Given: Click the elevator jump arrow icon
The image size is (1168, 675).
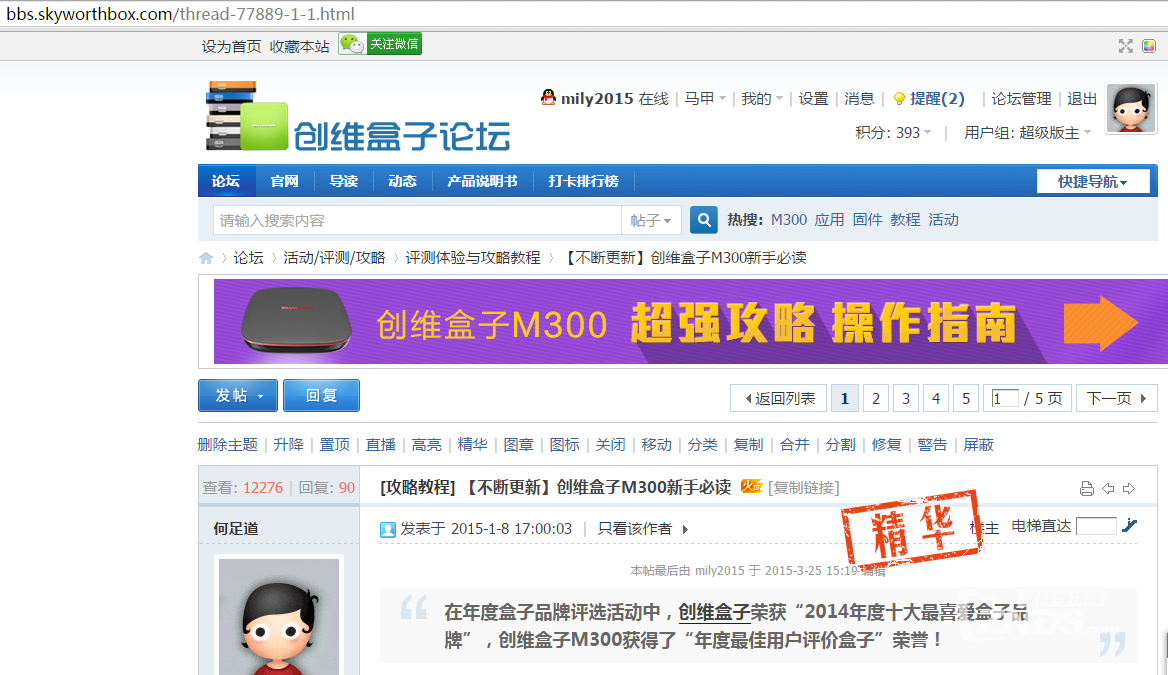Looking at the screenshot, I should pos(1129,525).
